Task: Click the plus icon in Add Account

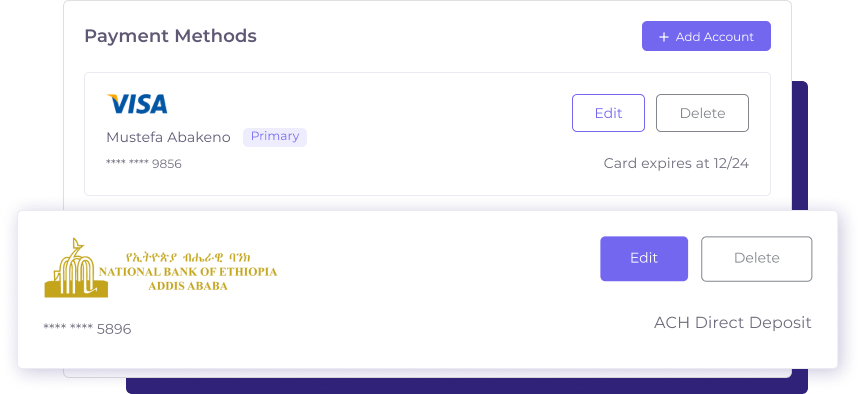Action: (664, 37)
